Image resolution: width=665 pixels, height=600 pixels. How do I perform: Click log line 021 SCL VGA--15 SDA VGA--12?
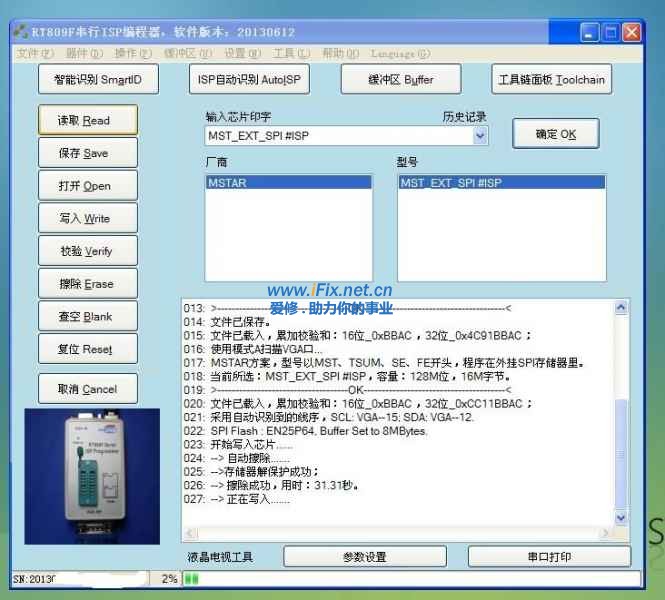tap(329, 417)
